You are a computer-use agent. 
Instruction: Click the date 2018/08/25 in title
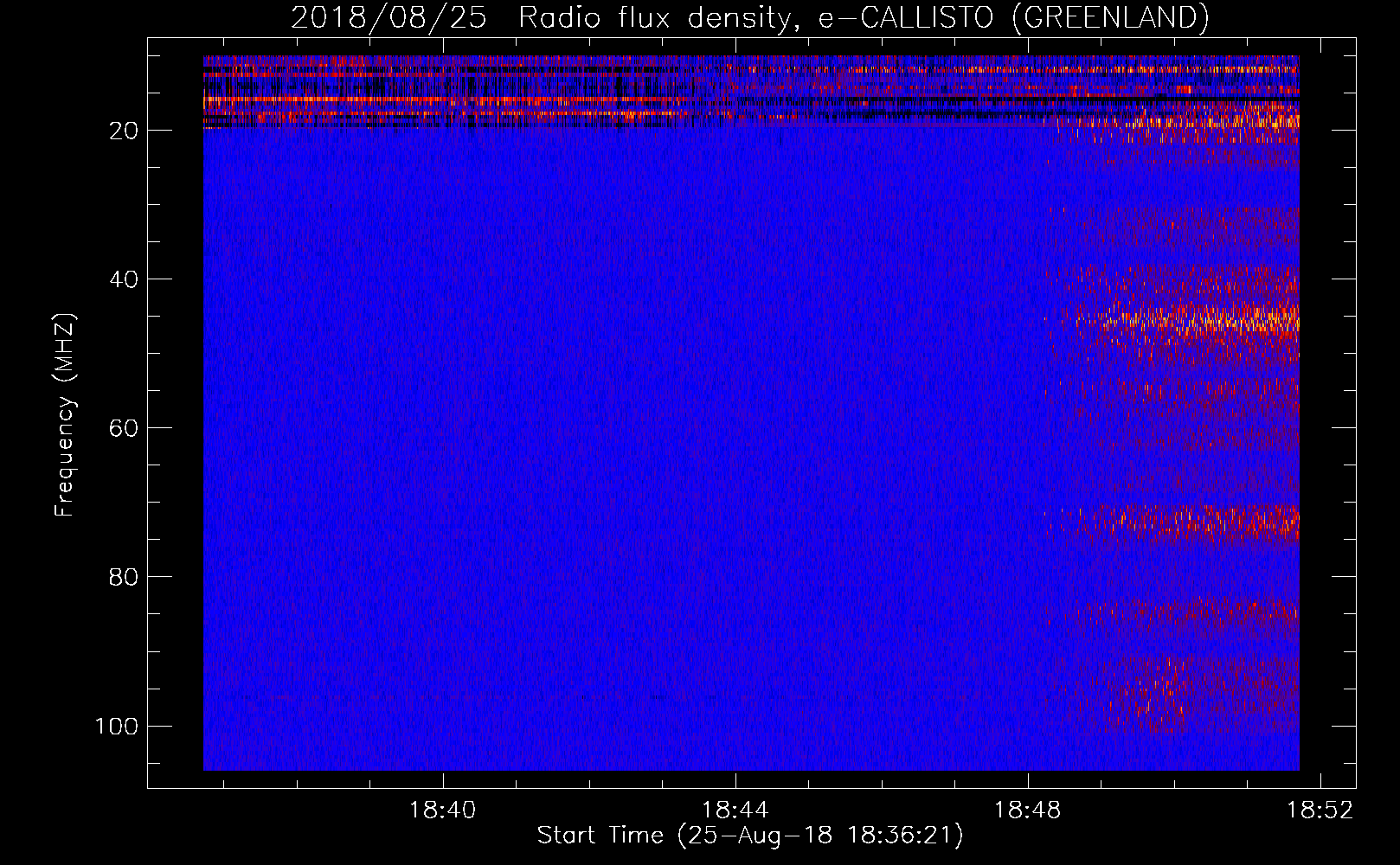coord(389,17)
